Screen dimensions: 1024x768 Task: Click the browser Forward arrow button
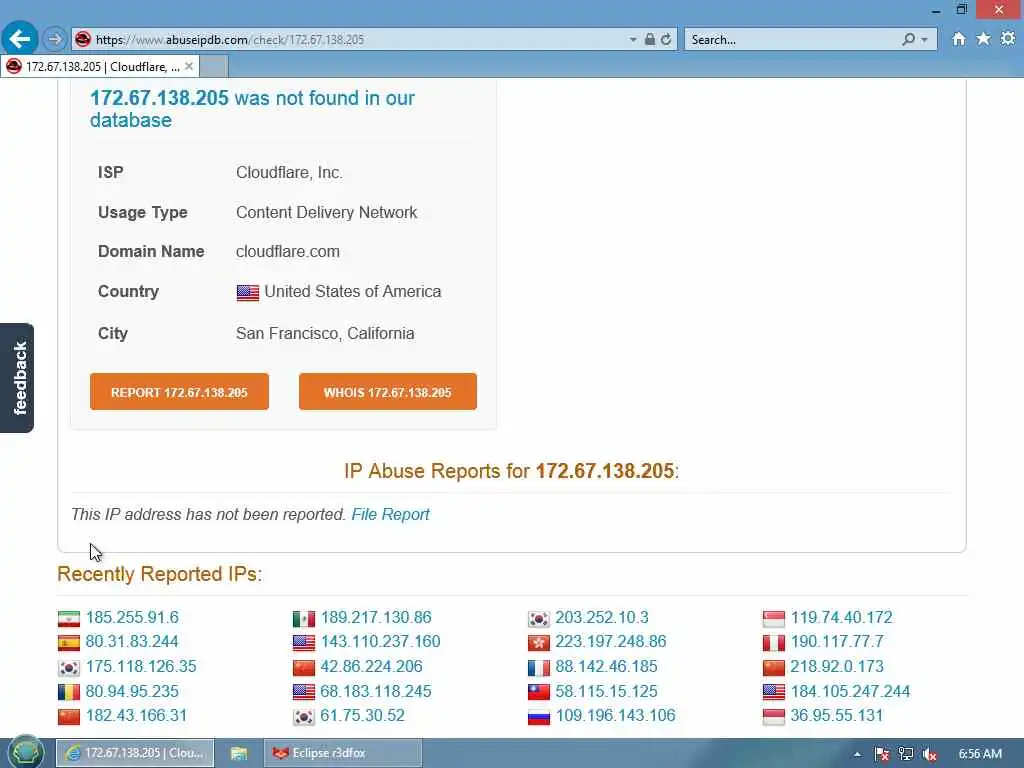click(x=55, y=39)
